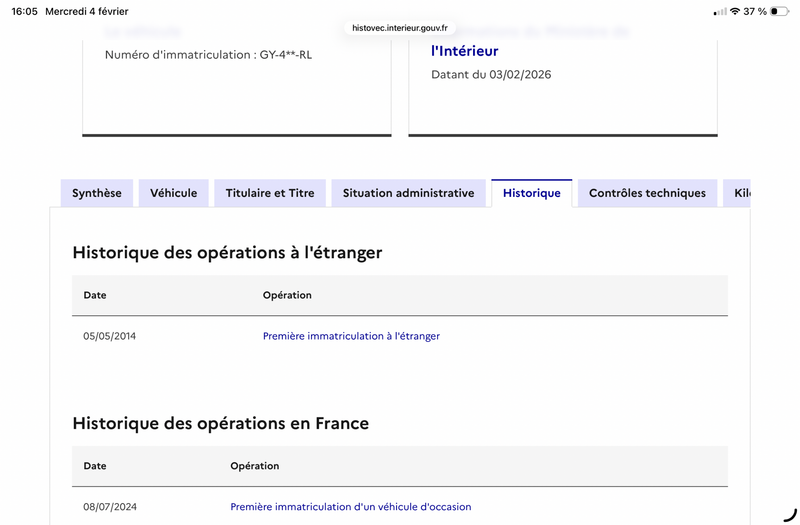Image resolution: width=800 pixels, height=525 pixels.
Task: Open the partially visible tab after Contrôles techniques
Action: point(740,193)
